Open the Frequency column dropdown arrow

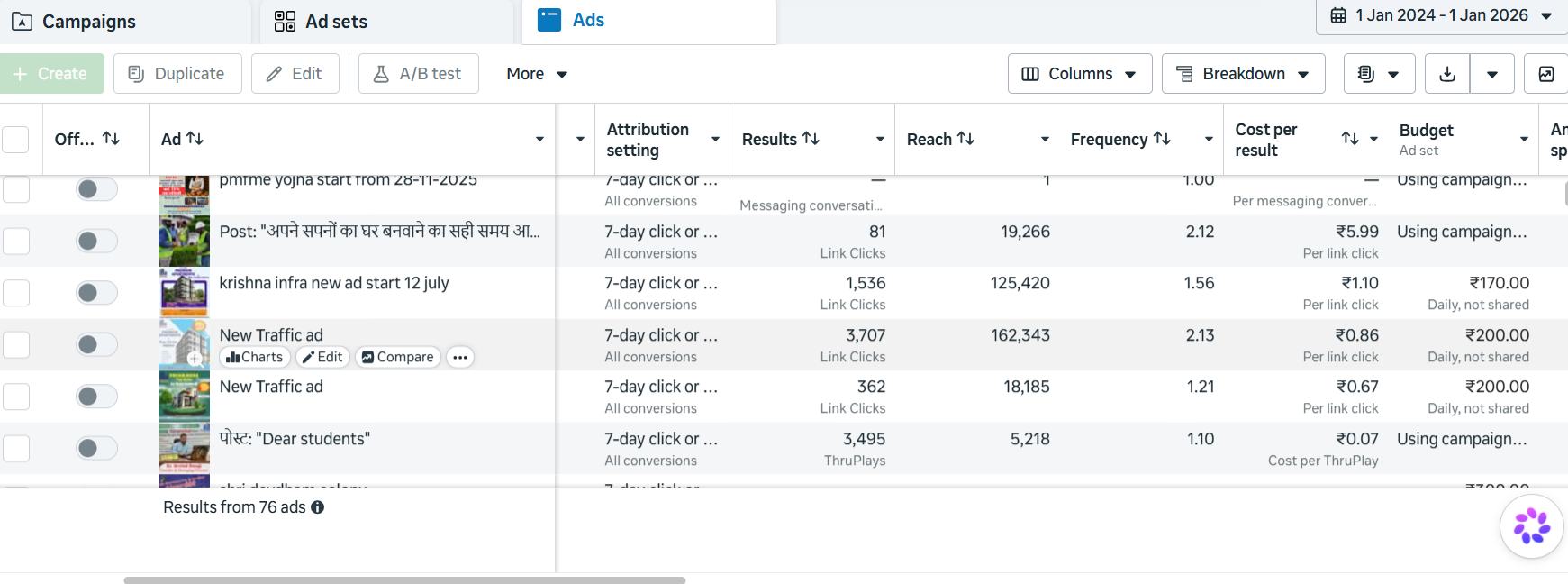pos(1209,139)
